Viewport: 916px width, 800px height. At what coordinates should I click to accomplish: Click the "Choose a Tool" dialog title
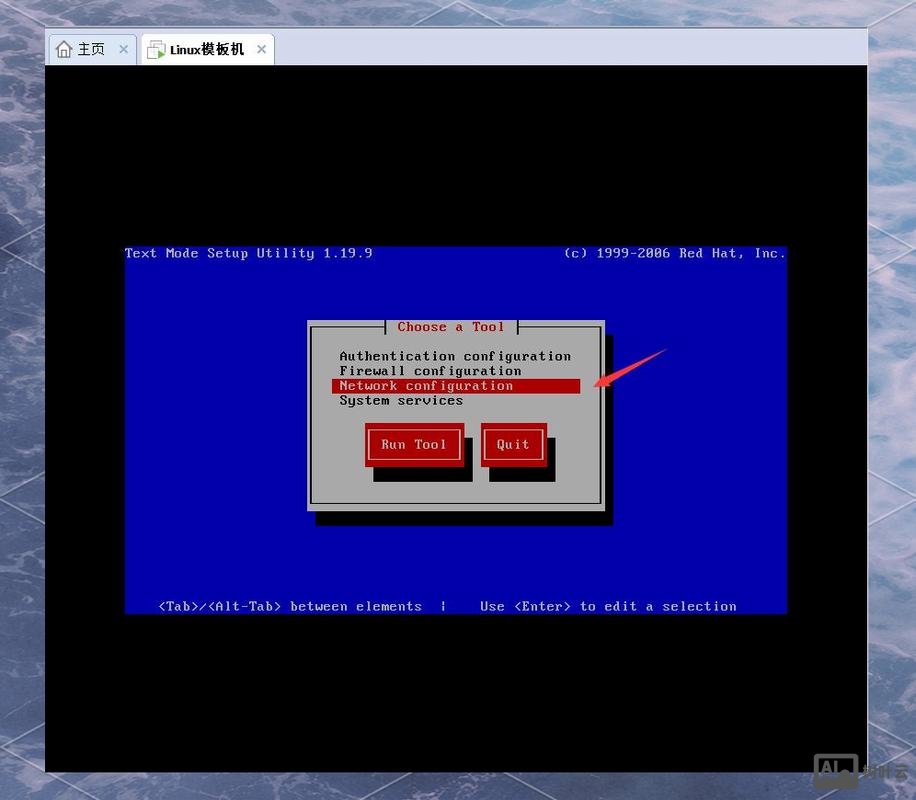click(451, 327)
